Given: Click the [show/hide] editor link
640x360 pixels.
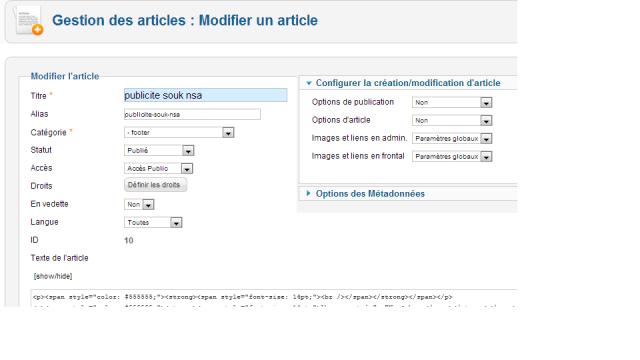Looking at the screenshot, I should coord(53,276).
